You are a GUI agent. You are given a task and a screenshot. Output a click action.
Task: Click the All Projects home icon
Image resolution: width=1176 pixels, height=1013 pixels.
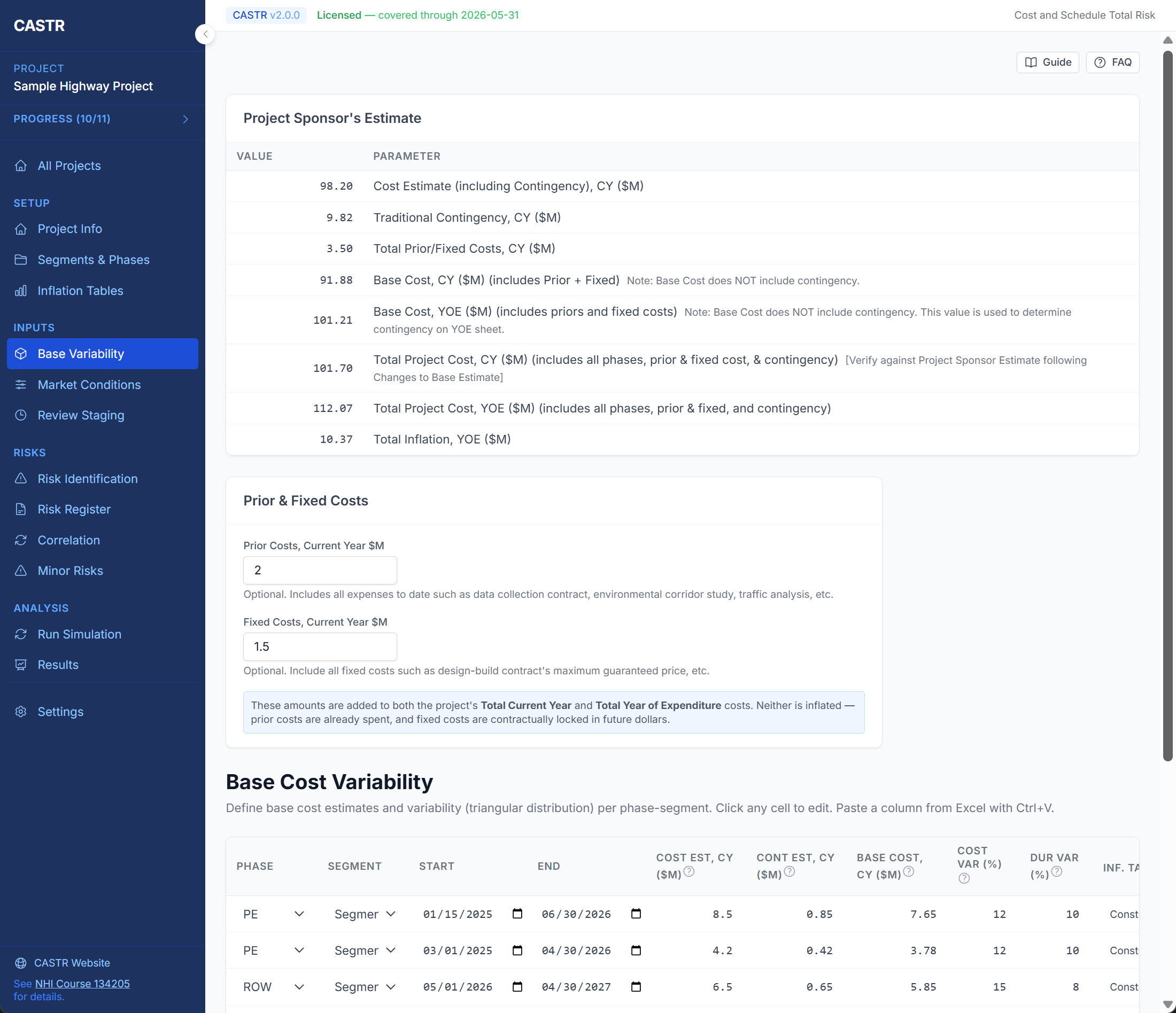(21, 166)
